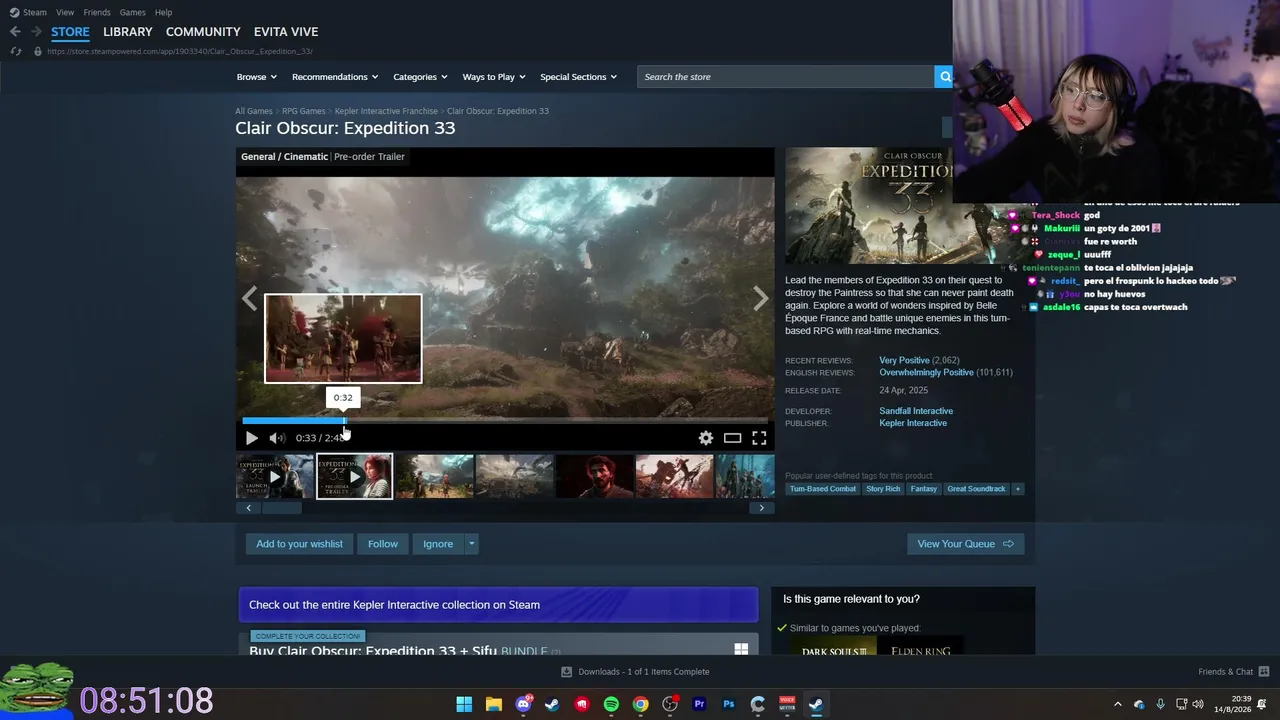Screen dimensions: 1280x720
Task: Open All Games breadcrumb link
Action: pyautogui.click(x=254, y=111)
